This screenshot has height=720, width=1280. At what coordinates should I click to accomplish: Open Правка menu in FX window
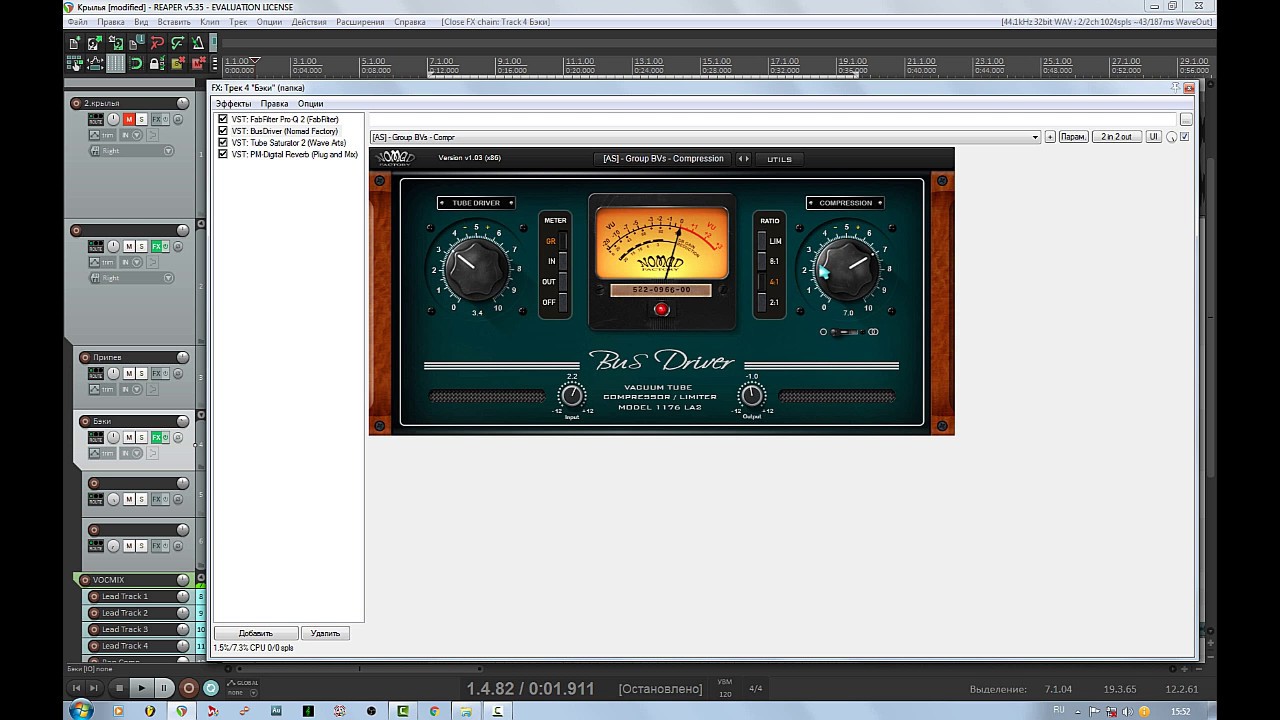(274, 104)
